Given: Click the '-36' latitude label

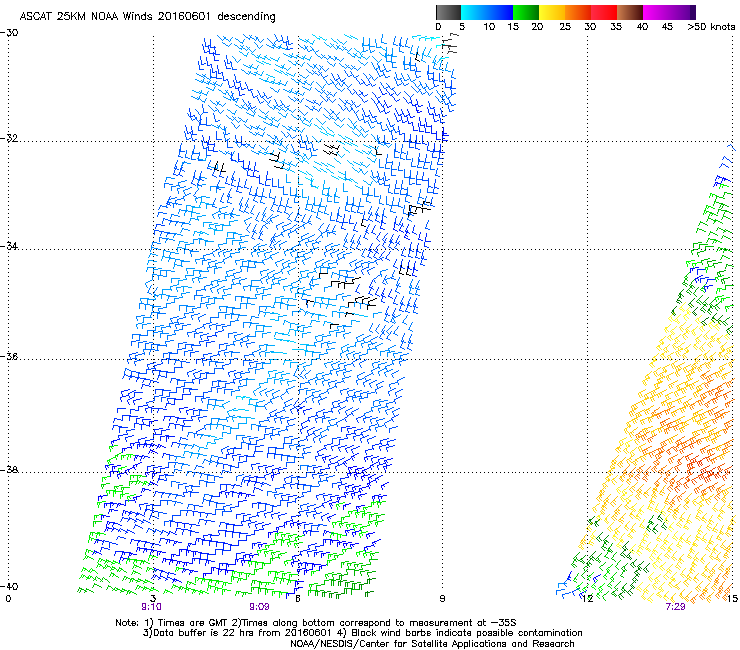Looking at the screenshot, I should tap(9, 356).
